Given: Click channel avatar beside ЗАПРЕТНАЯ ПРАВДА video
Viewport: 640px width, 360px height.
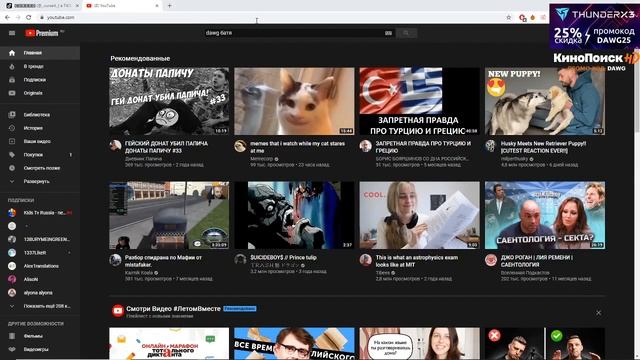Looking at the screenshot, I should tap(366, 146).
